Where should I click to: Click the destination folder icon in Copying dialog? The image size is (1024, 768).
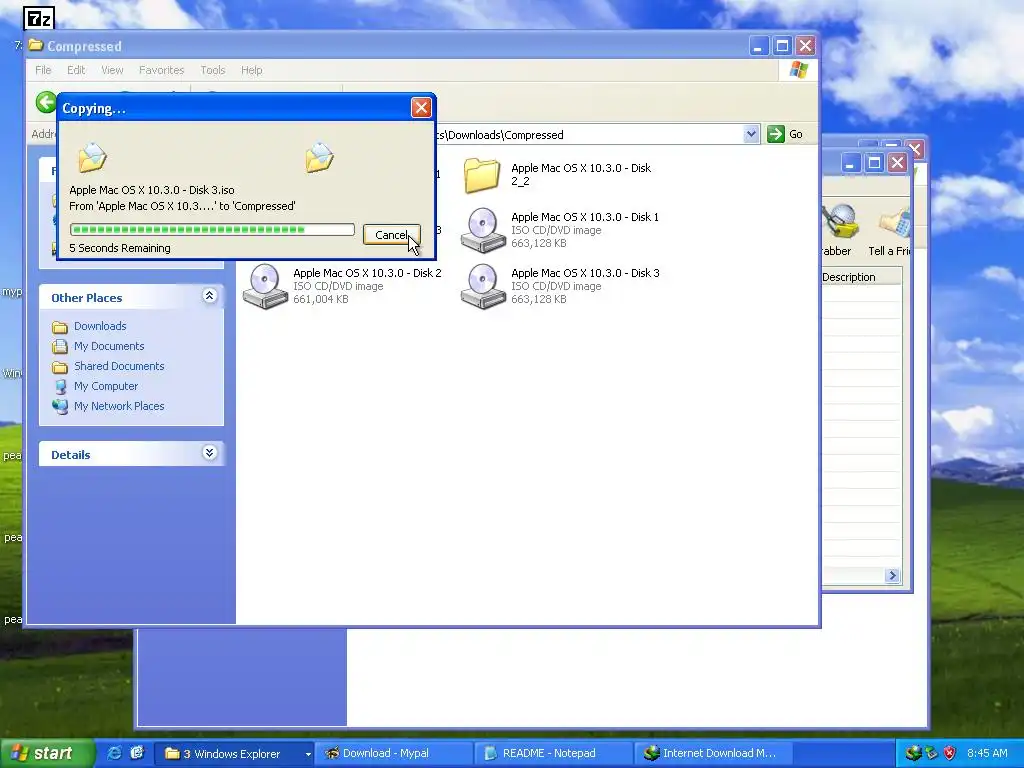(x=319, y=157)
